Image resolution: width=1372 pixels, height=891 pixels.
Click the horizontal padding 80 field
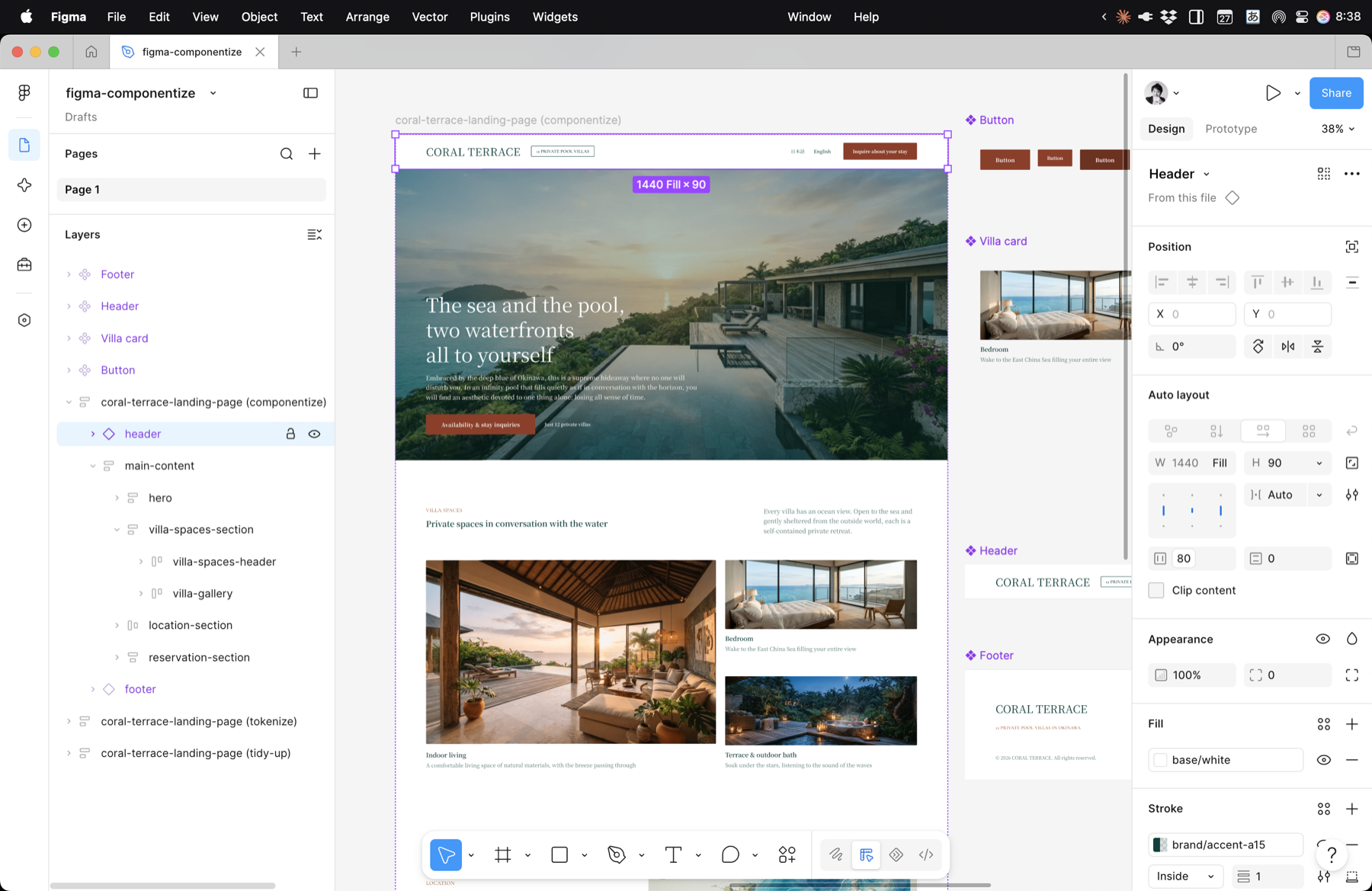(1192, 559)
